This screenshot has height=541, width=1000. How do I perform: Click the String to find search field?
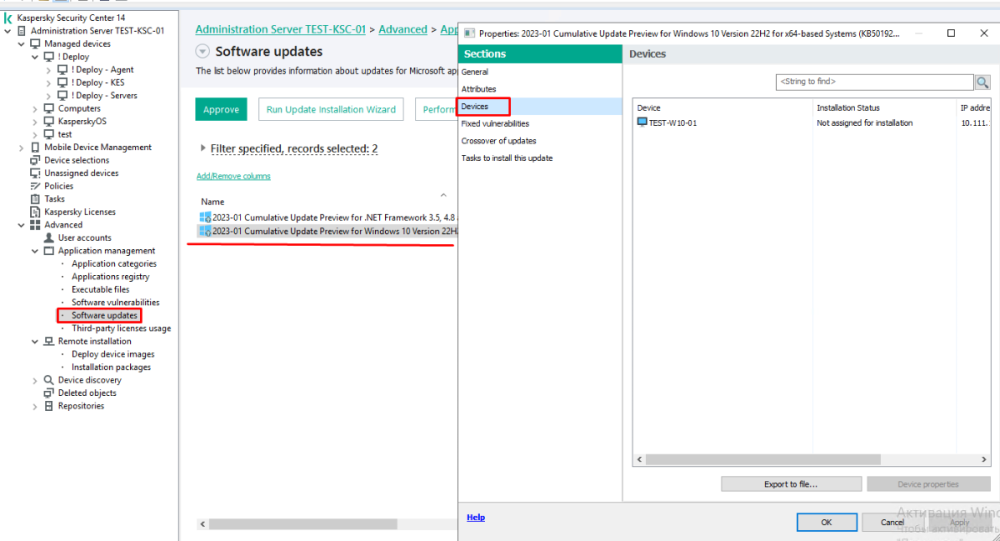click(x=874, y=82)
